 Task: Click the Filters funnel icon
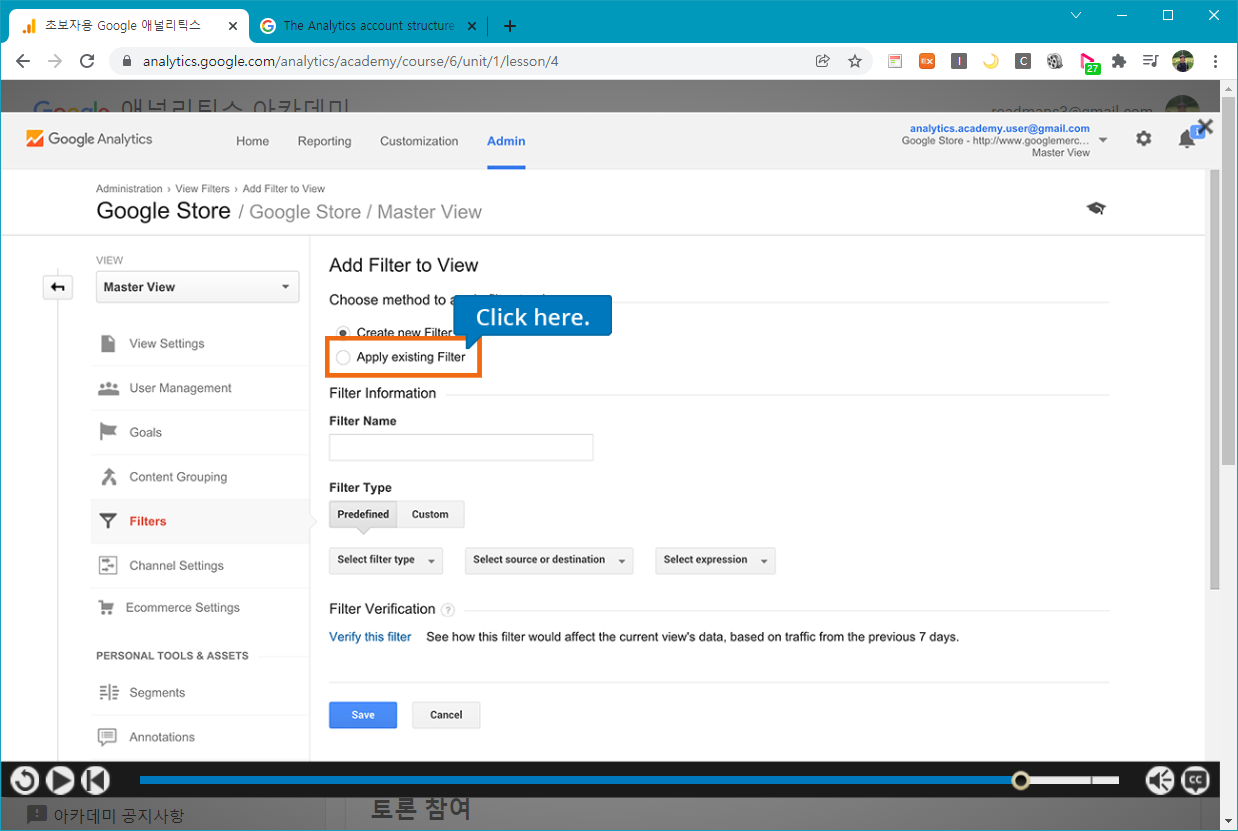108,521
